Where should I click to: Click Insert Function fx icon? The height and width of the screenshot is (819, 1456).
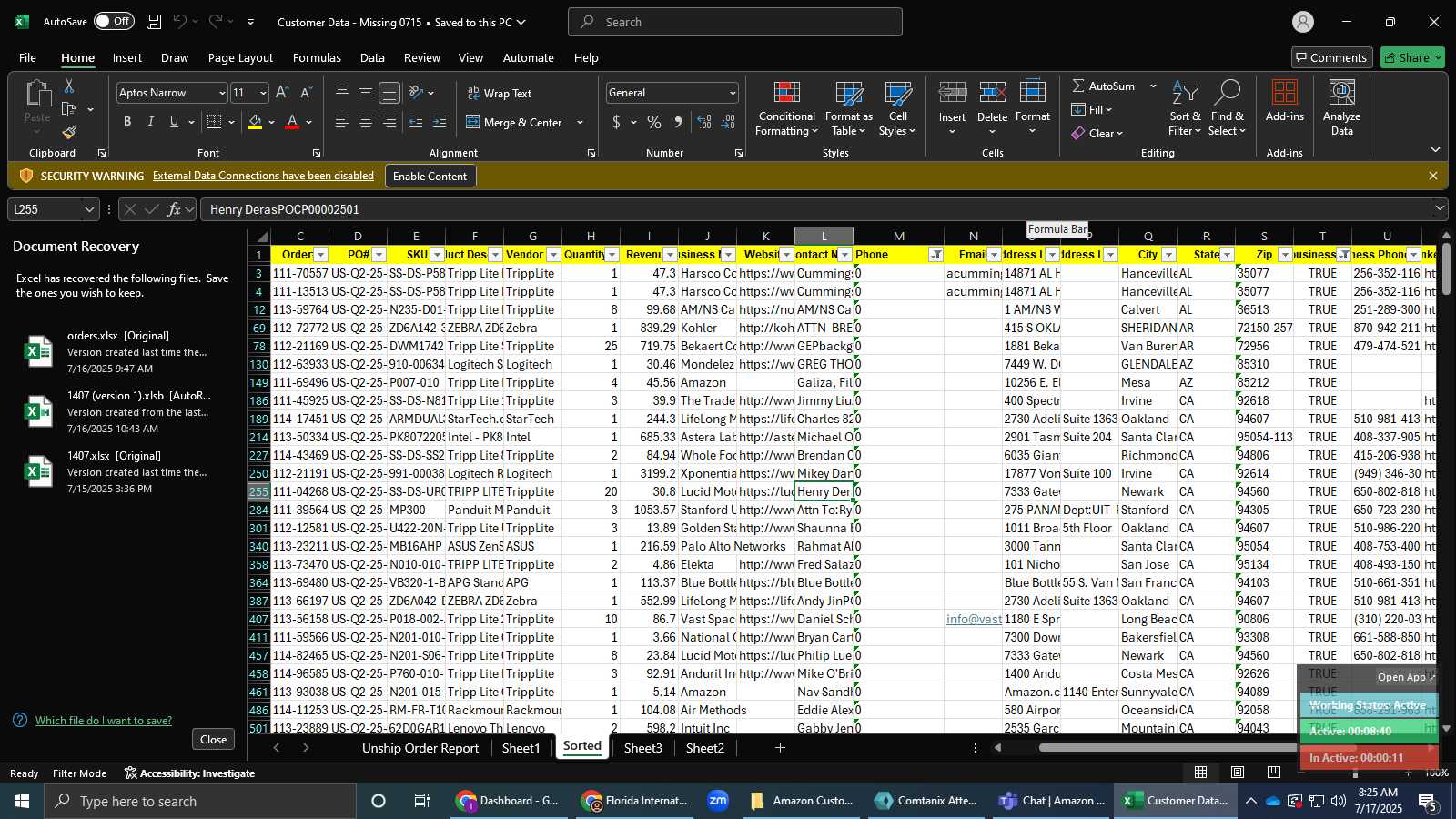pos(174,209)
